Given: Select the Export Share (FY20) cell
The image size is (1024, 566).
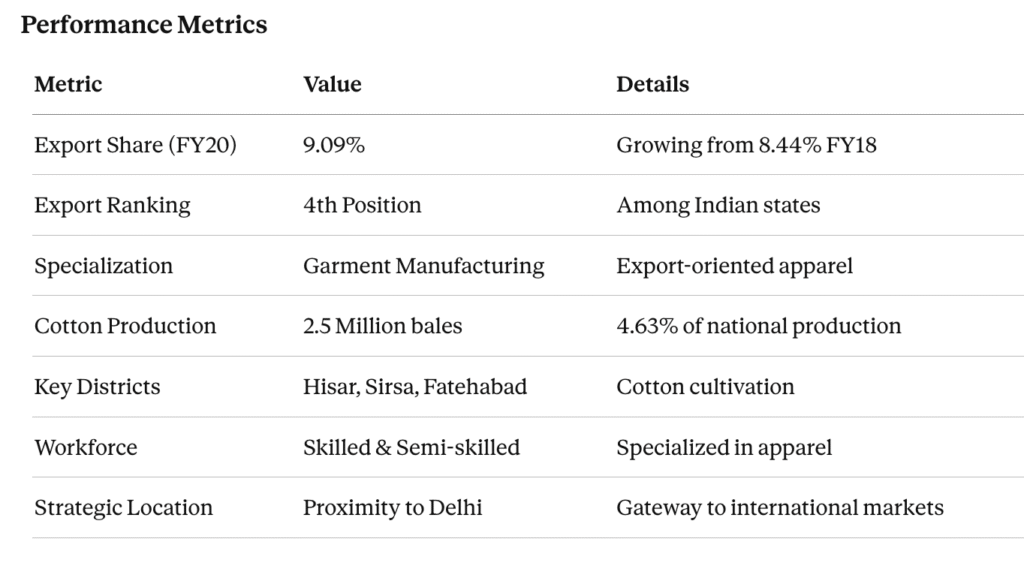Looking at the screenshot, I should (135, 145).
